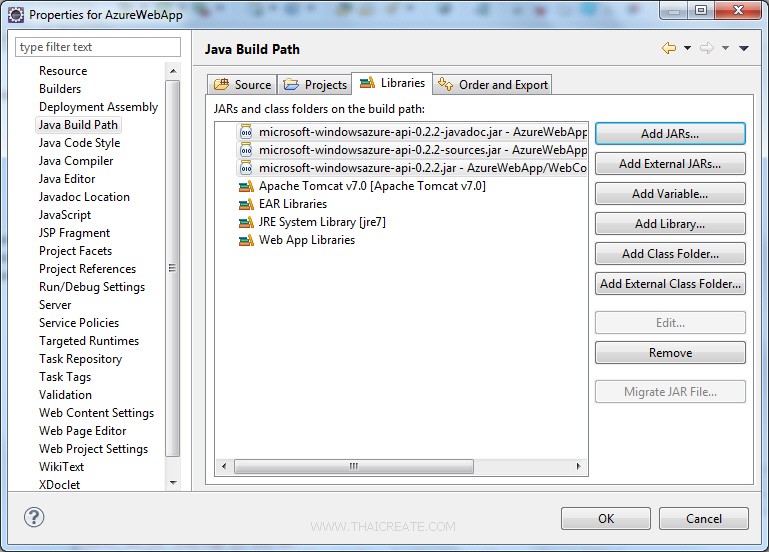Screen dimensions: 769x552
Task: Select Apache Tomcat v7.0 library row
Action: tap(362, 186)
